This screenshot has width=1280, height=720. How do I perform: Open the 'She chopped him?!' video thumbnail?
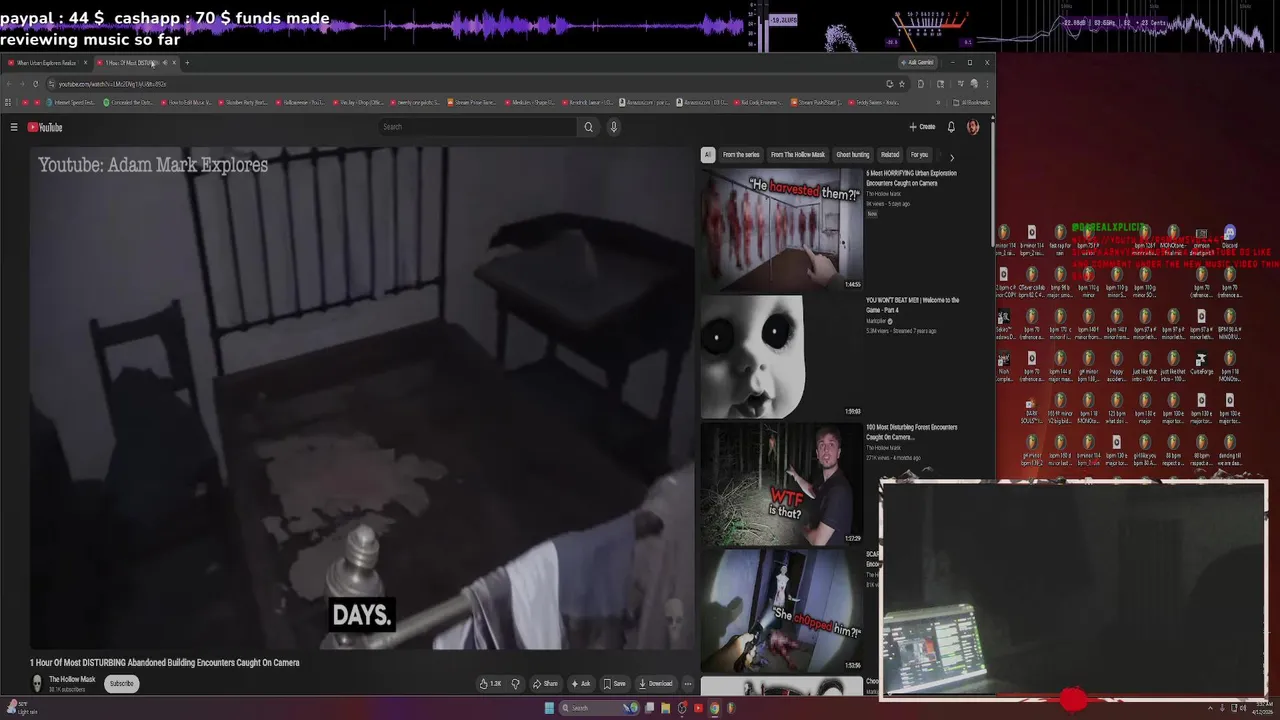[781, 610]
